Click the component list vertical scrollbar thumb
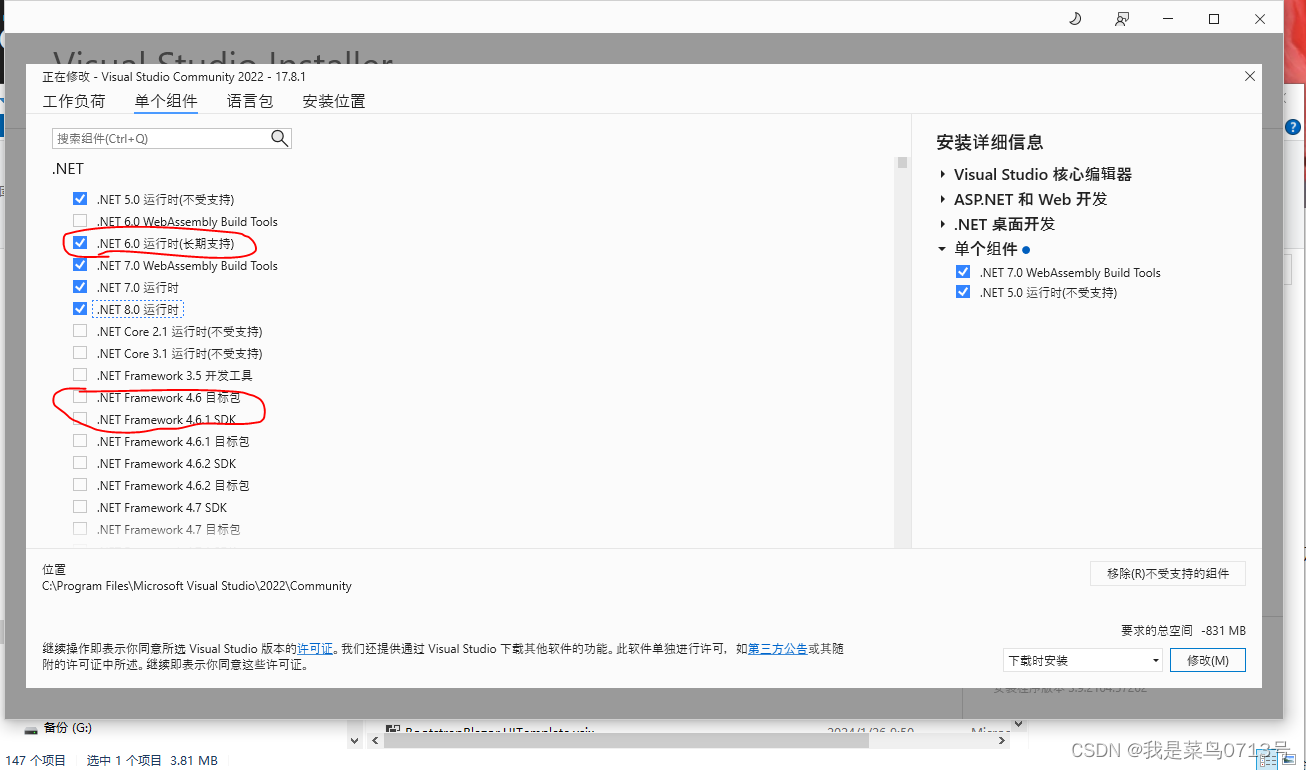The image size is (1306, 770). point(903,162)
